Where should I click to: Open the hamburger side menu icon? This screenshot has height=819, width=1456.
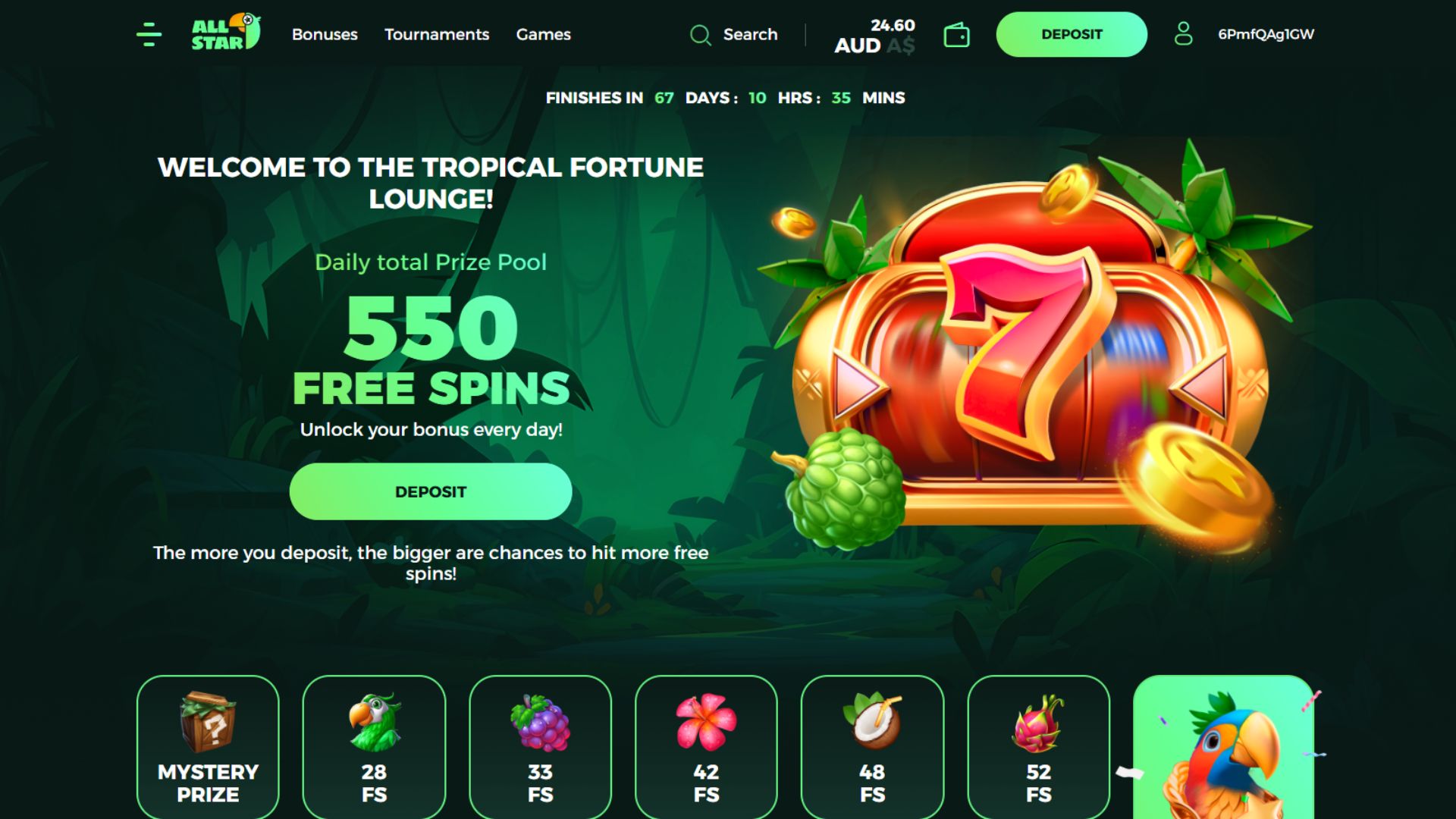149,34
